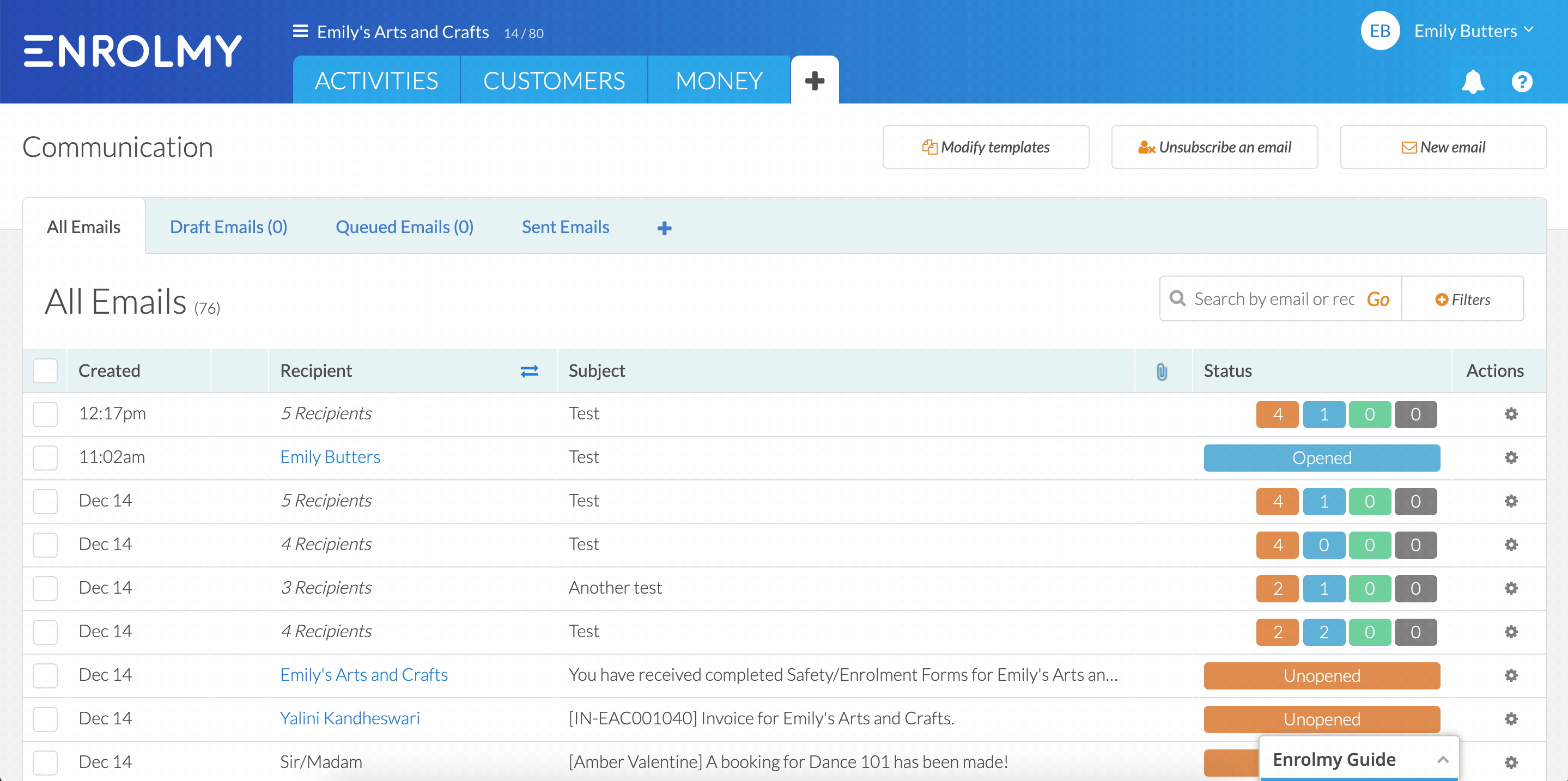Viewport: 1568px width, 781px height.
Task: Click the attachment paperclip column icon
Action: [1163, 371]
